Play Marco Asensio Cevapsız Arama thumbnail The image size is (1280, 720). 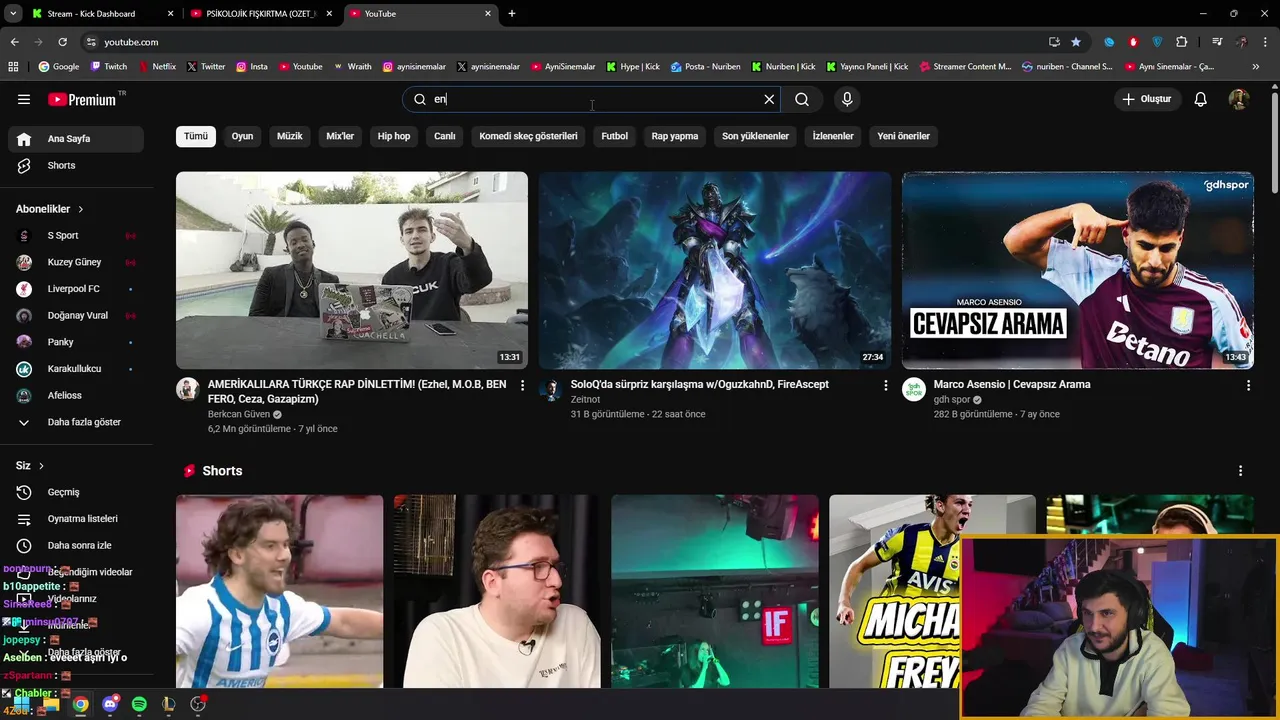1078,270
